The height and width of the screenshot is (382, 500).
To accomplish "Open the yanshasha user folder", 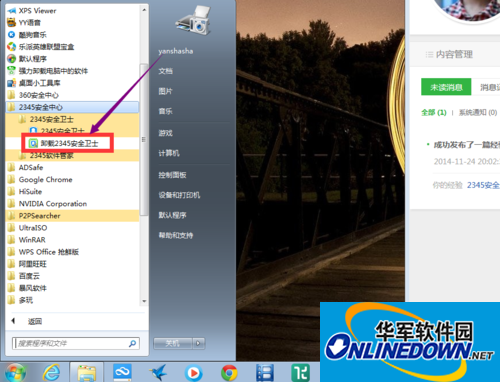I will [x=176, y=51].
